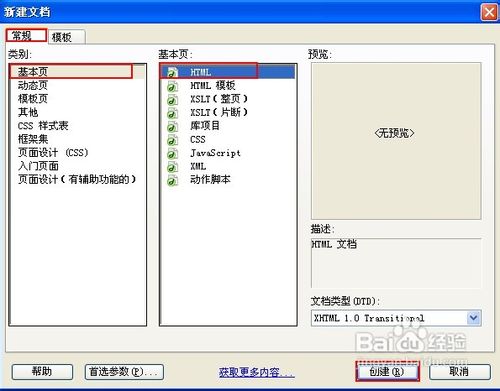Choose 库项目 page type
Screen dimensions: 500x391
(x=228, y=126)
